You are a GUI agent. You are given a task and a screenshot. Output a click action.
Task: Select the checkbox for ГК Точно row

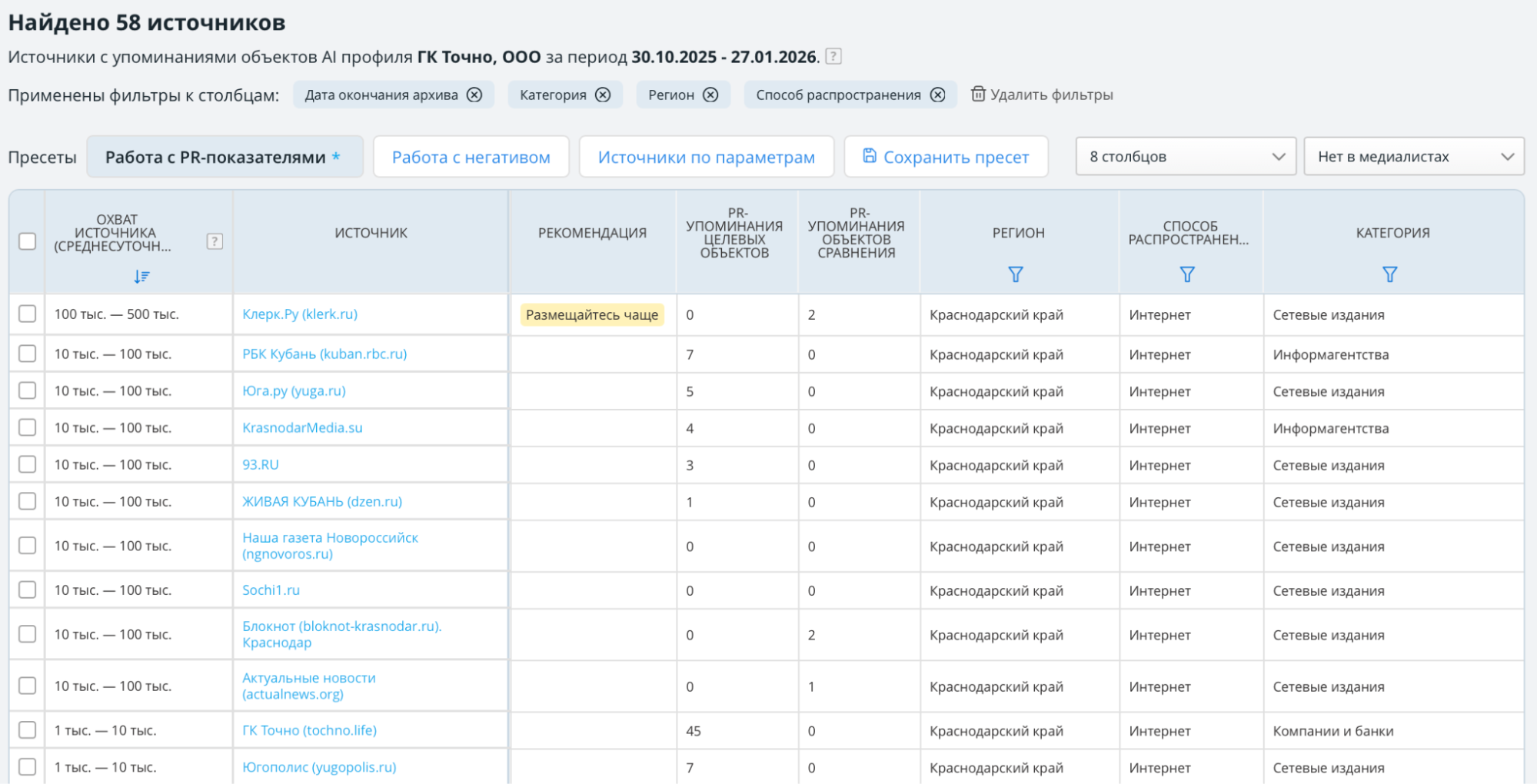point(28,729)
